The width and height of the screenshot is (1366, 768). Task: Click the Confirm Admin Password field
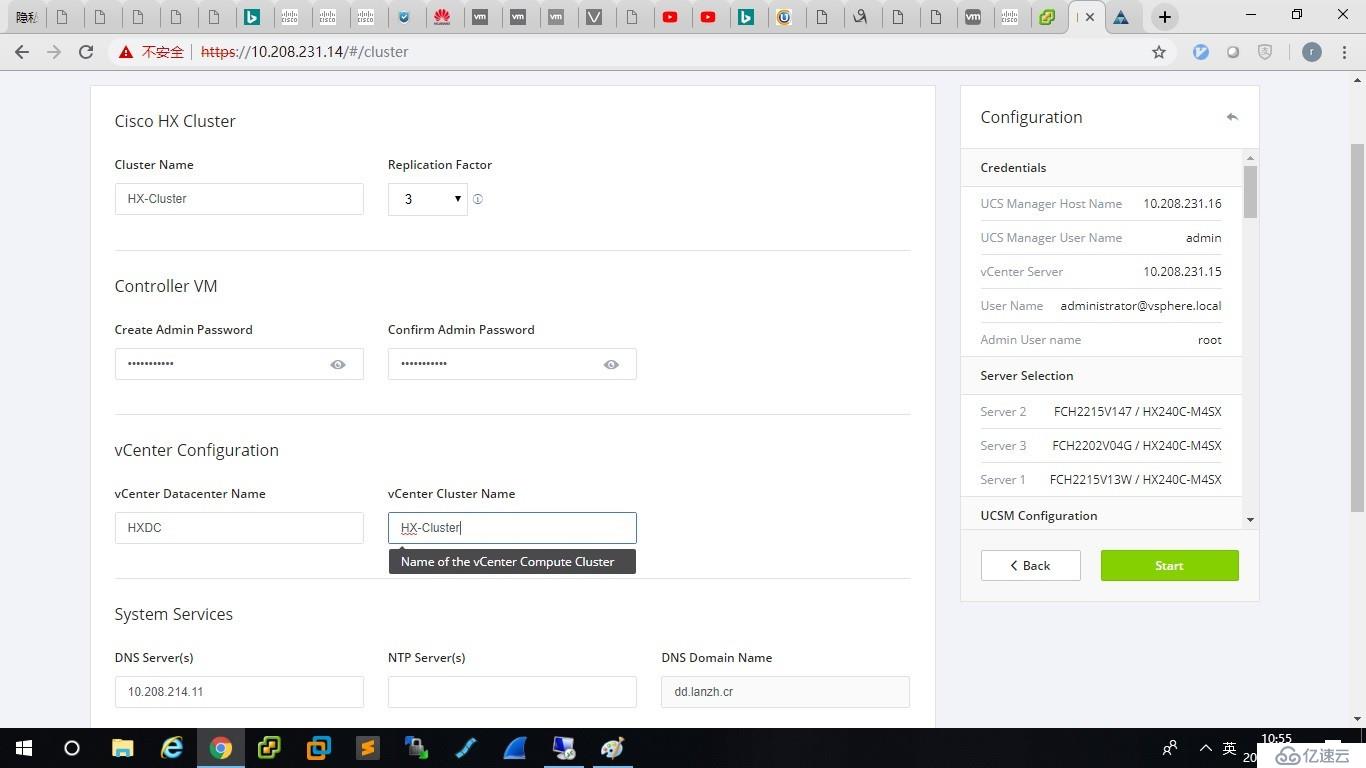click(512, 364)
